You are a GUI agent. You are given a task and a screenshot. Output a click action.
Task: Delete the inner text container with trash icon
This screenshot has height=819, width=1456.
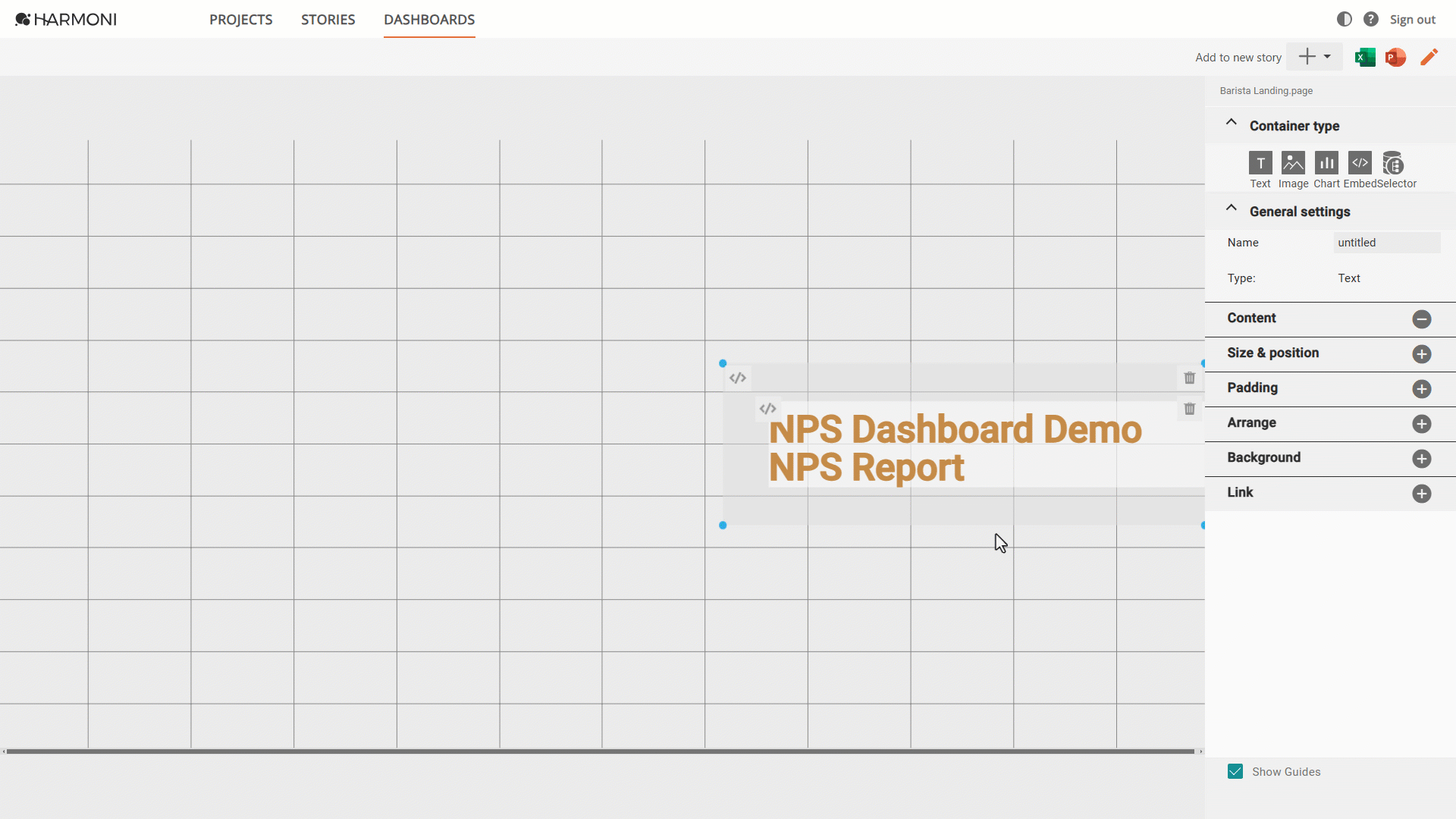1189,409
